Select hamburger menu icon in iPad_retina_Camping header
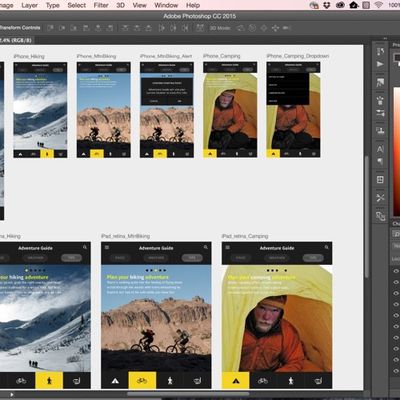 [x=228, y=247]
